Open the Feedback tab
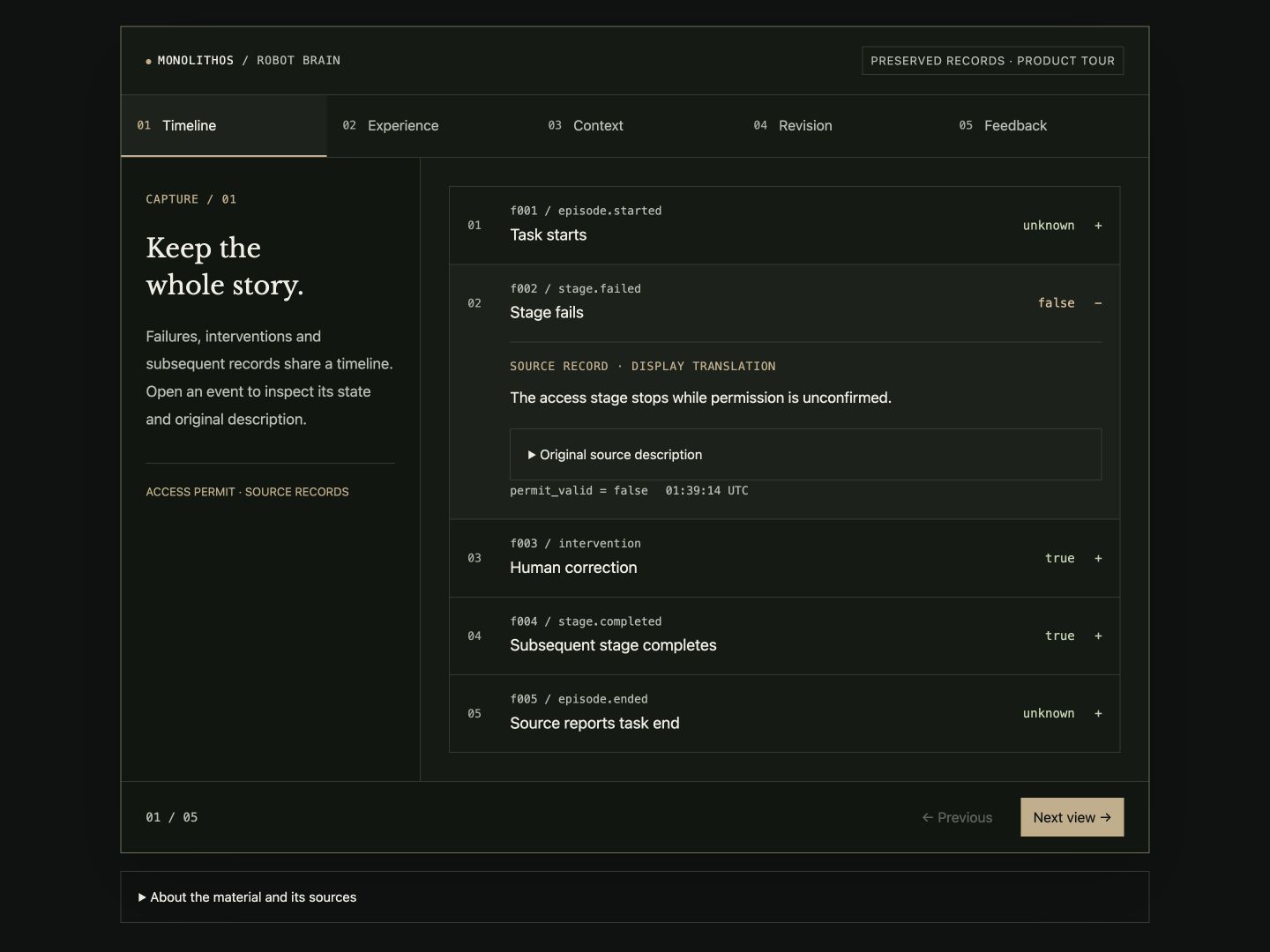1270x952 pixels. (1045, 126)
